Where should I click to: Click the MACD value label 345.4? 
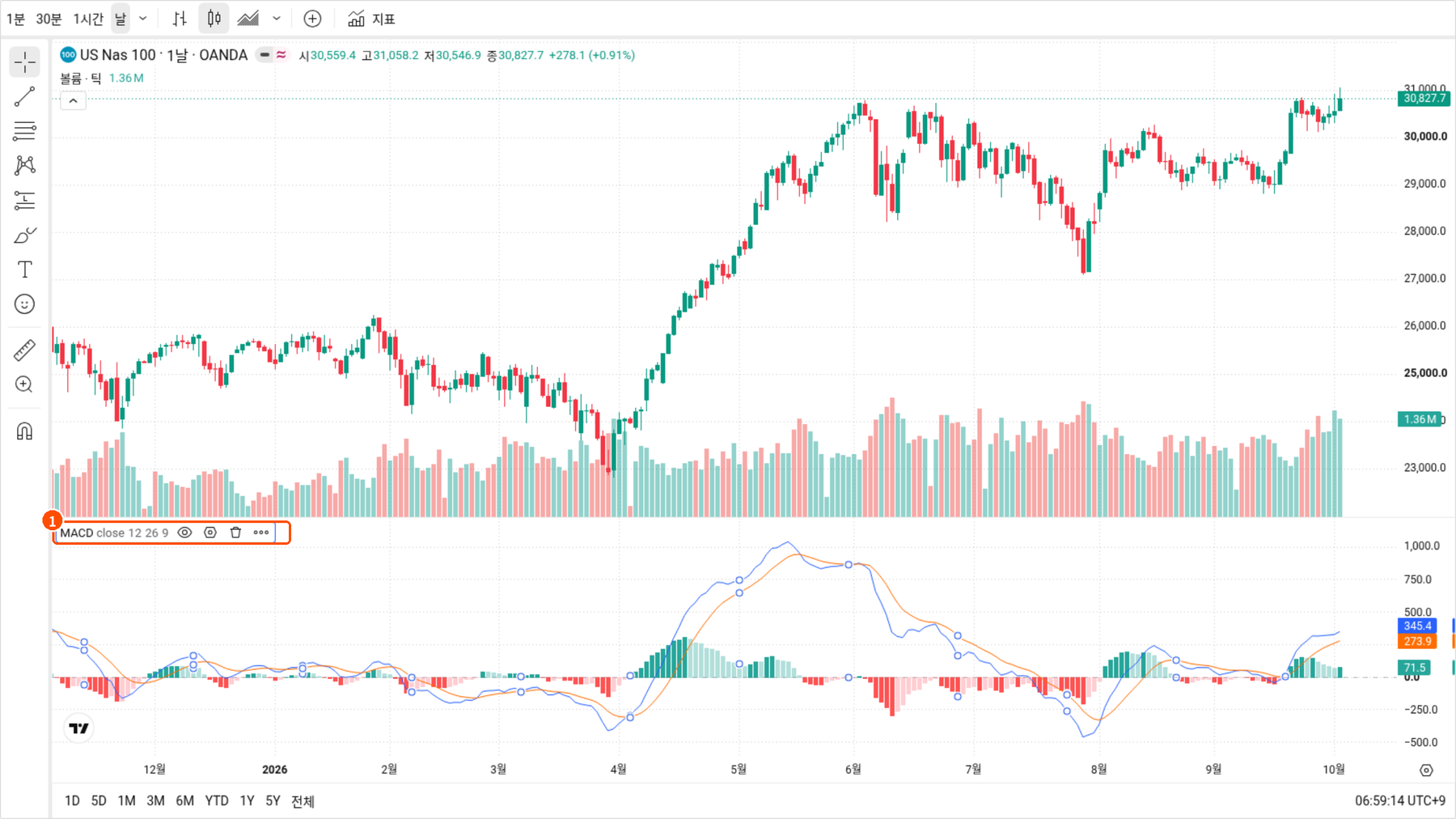pyautogui.click(x=1417, y=626)
